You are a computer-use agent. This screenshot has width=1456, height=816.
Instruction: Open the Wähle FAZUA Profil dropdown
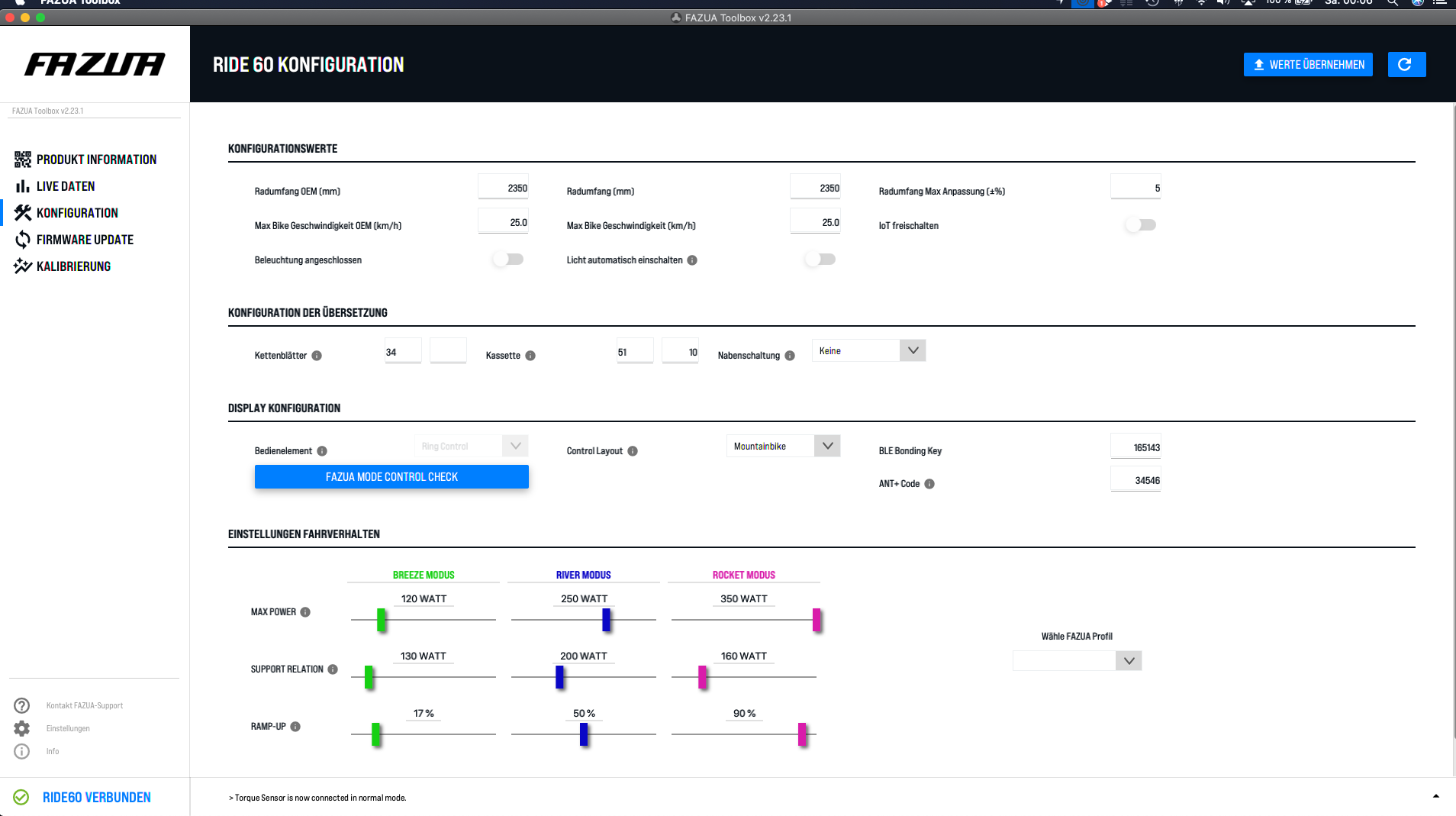click(1077, 661)
